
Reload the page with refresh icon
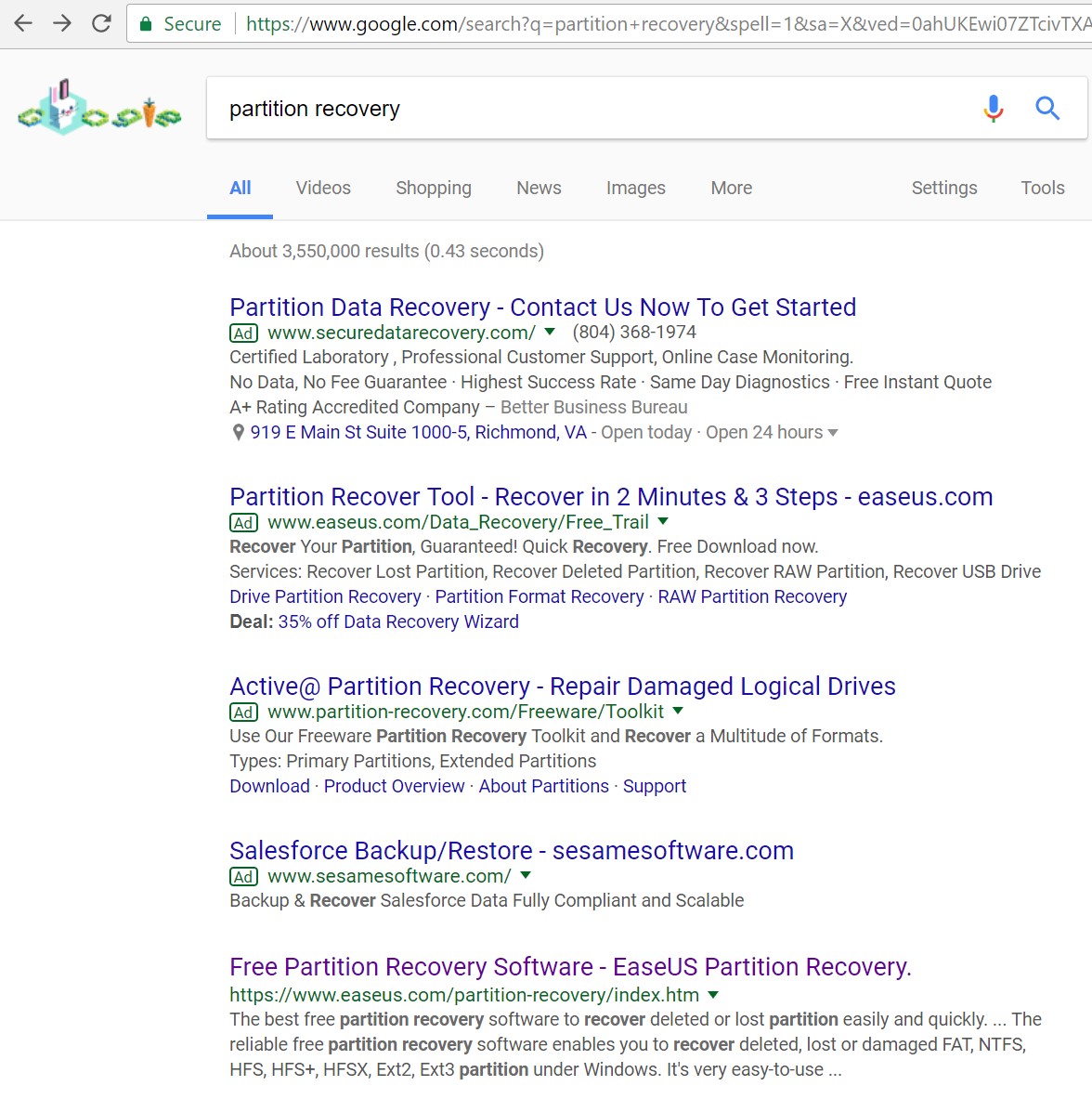click(x=102, y=23)
